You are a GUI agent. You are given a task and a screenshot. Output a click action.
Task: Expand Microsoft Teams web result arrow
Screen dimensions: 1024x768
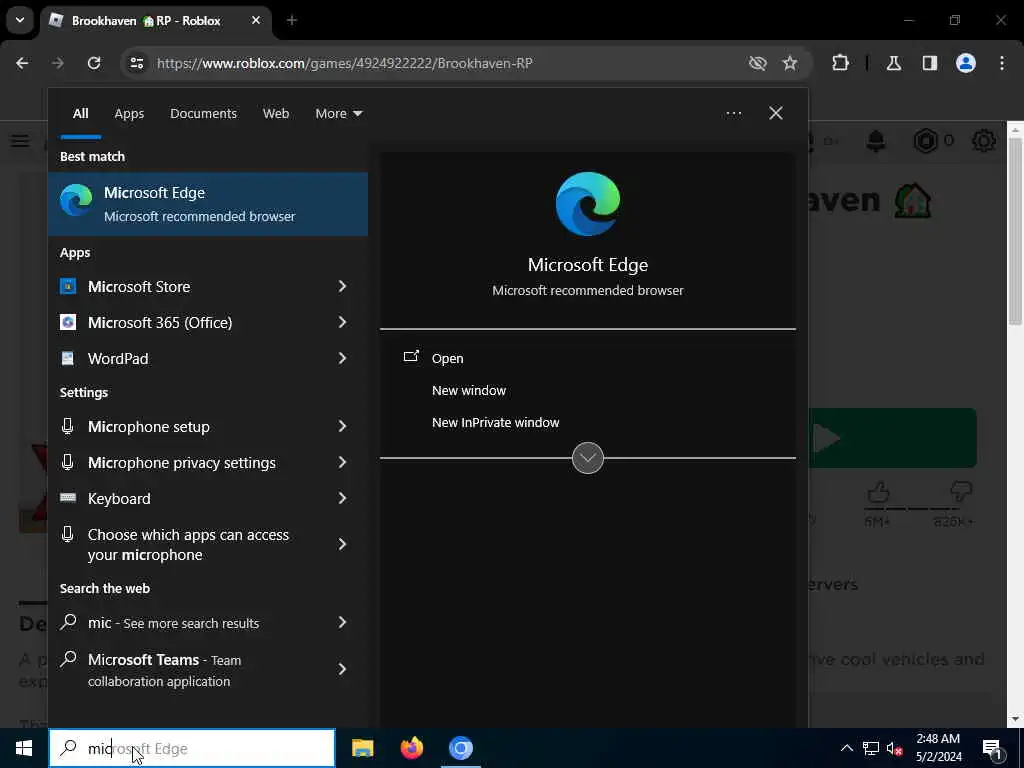pos(342,669)
